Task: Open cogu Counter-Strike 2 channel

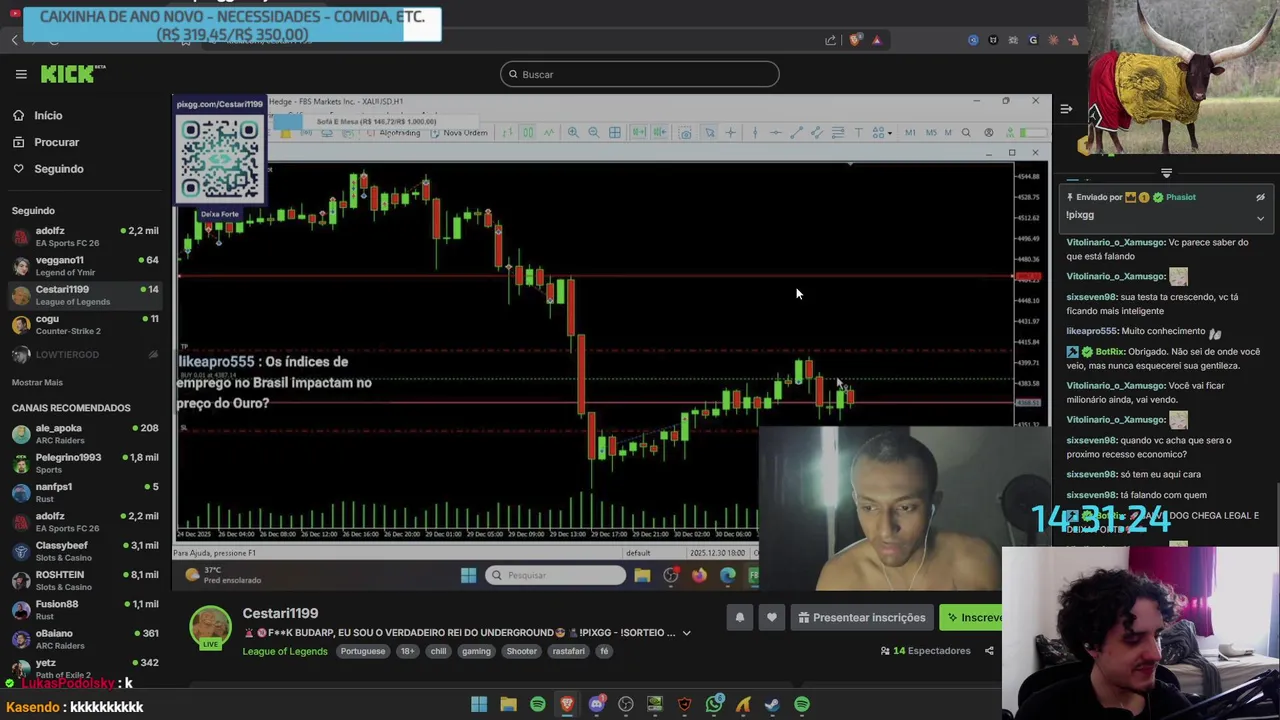Action: [x=85, y=324]
